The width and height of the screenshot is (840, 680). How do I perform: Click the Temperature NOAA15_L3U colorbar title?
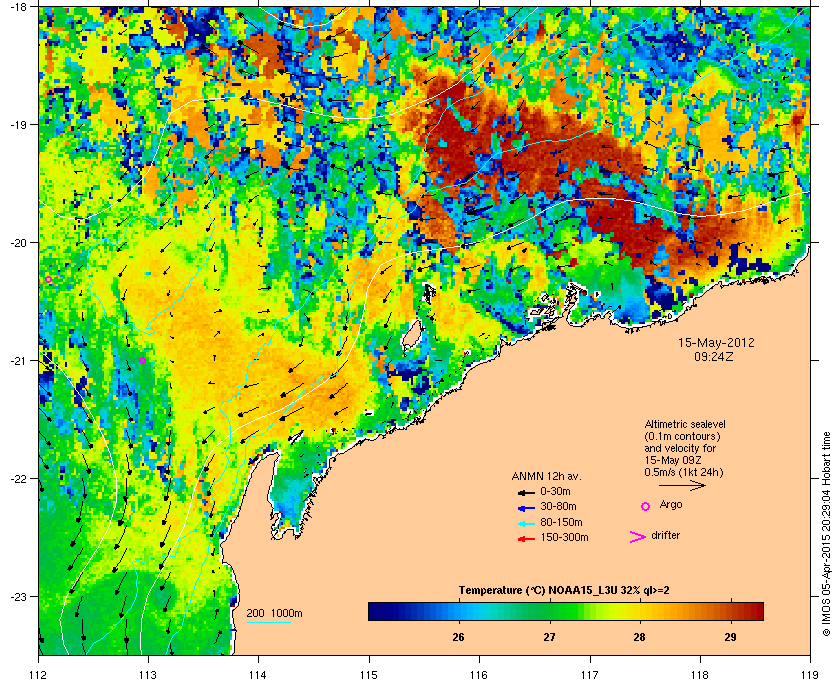tap(564, 591)
